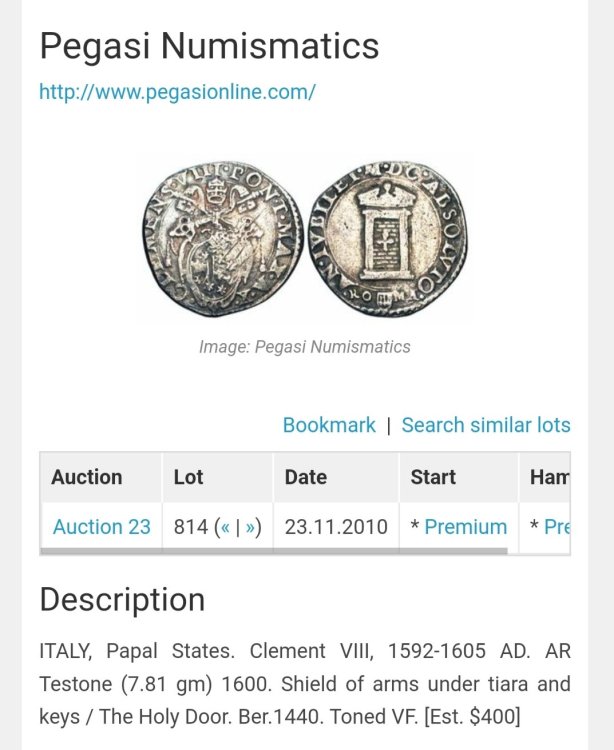Image resolution: width=614 pixels, height=750 pixels.
Task: Go to next lot using » arrow
Action: [x=250, y=527]
